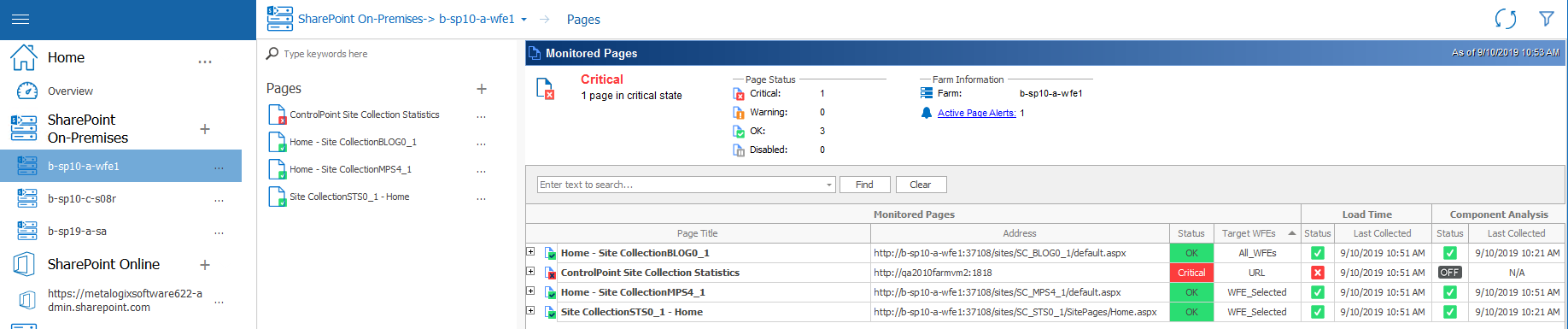Screen dimensions: 1568x329
Task: Open more options for ControlPoint Site Collection Statistics page
Action: (481, 115)
